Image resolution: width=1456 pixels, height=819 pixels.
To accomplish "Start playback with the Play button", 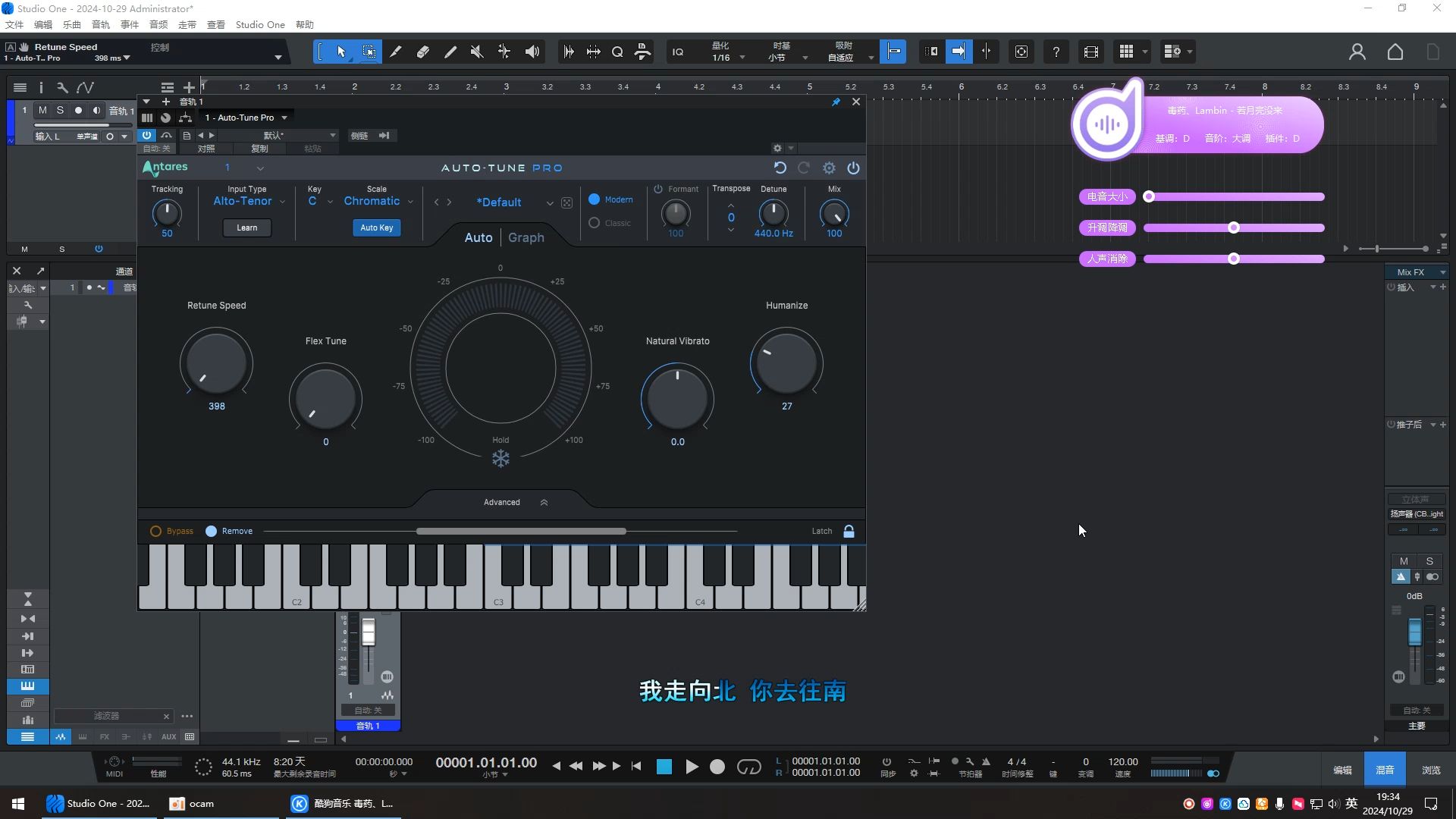I will pos(691,767).
